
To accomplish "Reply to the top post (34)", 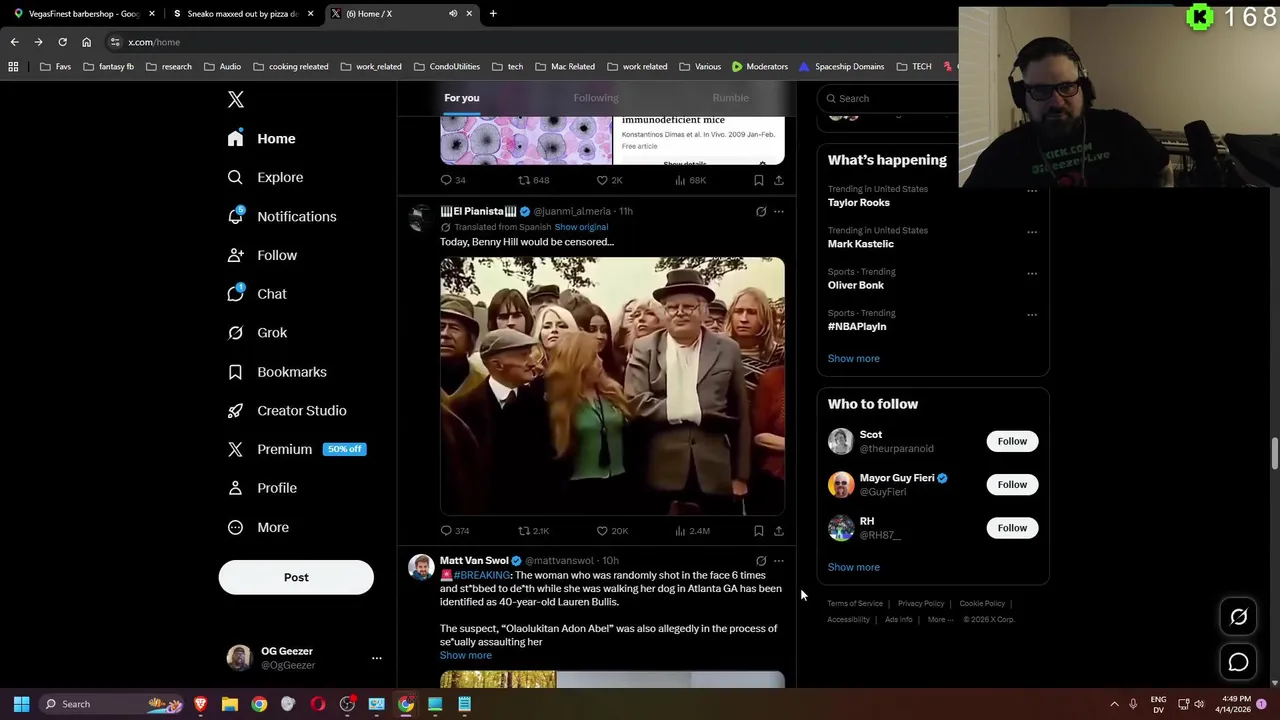I will [453, 180].
